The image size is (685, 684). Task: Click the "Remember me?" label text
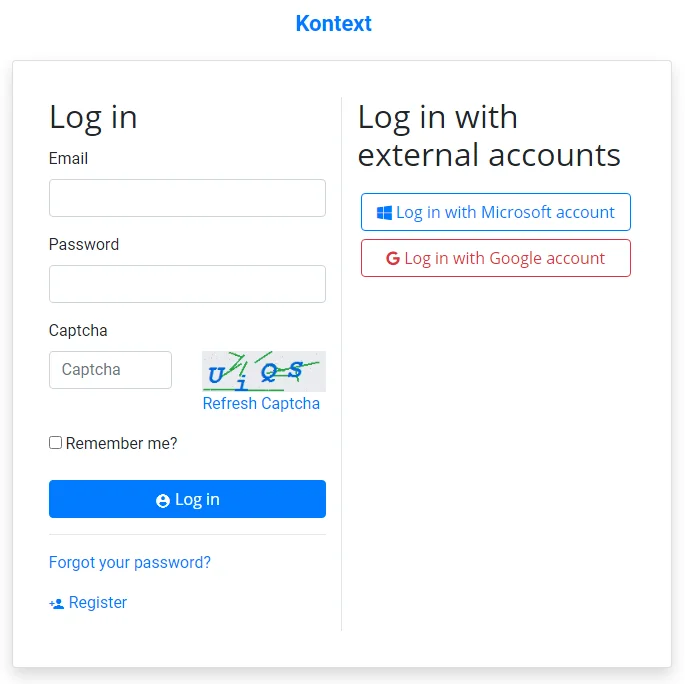121,443
